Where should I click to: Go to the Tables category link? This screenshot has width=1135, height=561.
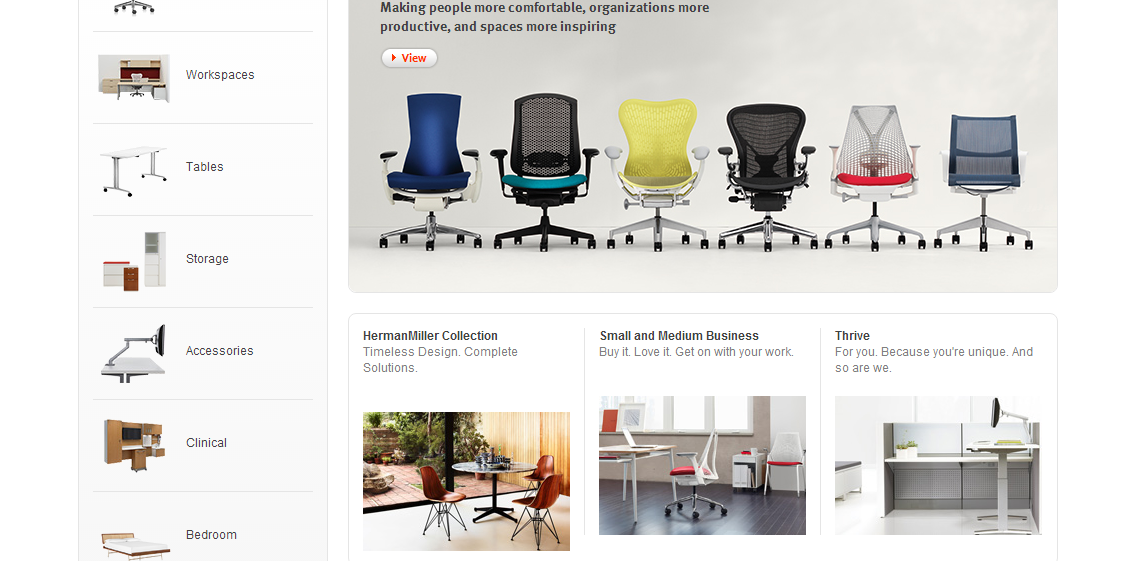pos(204,166)
